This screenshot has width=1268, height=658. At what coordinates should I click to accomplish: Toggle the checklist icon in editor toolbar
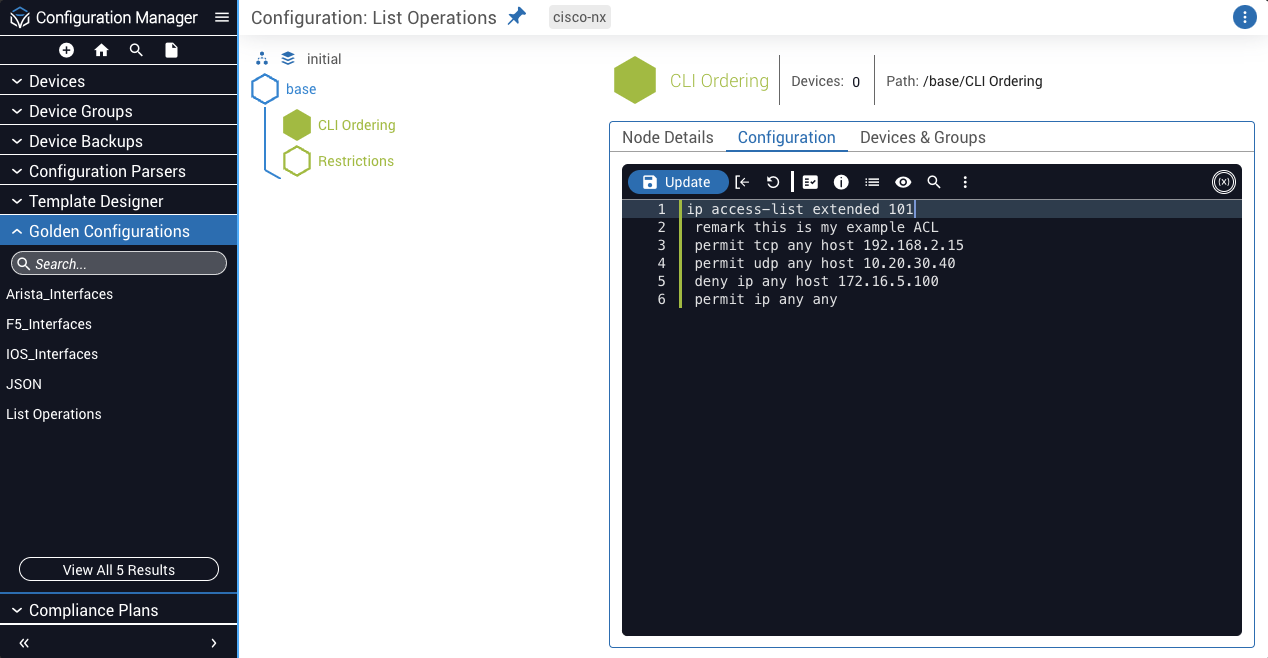coord(810,182)
